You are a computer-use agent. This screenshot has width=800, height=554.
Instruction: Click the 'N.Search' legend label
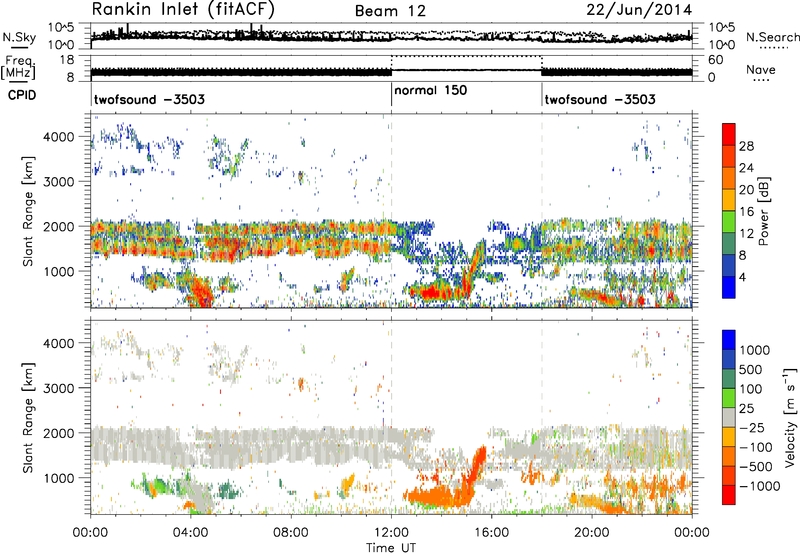click(x=772, y=37)
